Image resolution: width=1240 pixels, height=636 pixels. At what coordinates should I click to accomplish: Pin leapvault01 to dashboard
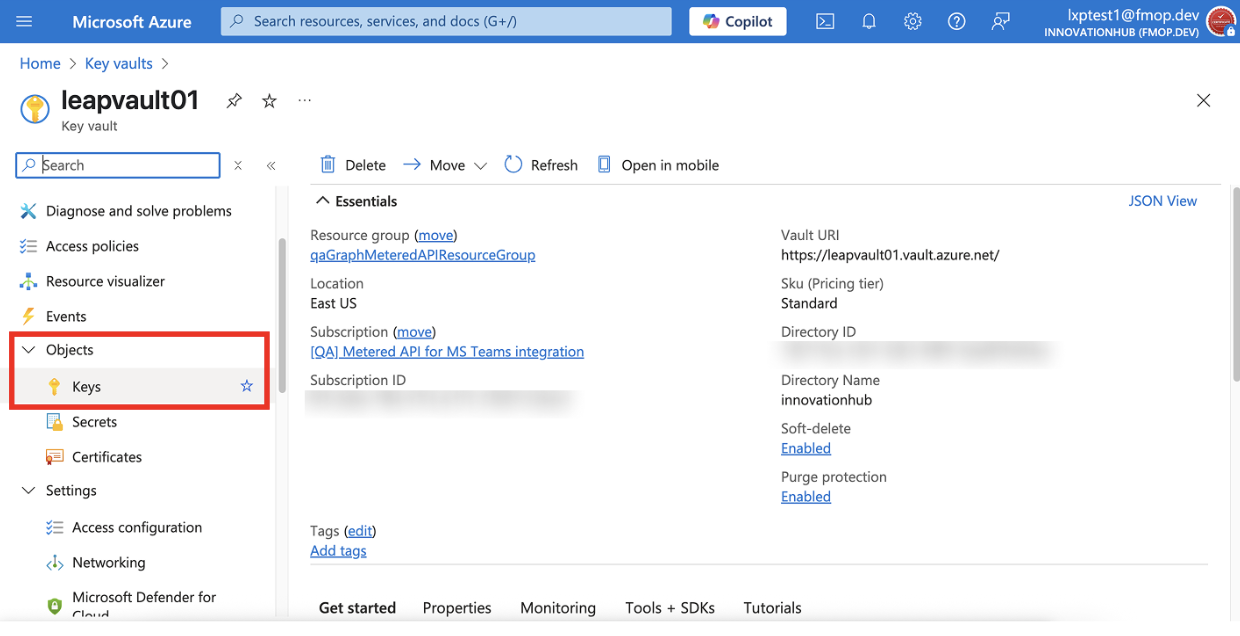pyautogui.click(x=234, y=101)
